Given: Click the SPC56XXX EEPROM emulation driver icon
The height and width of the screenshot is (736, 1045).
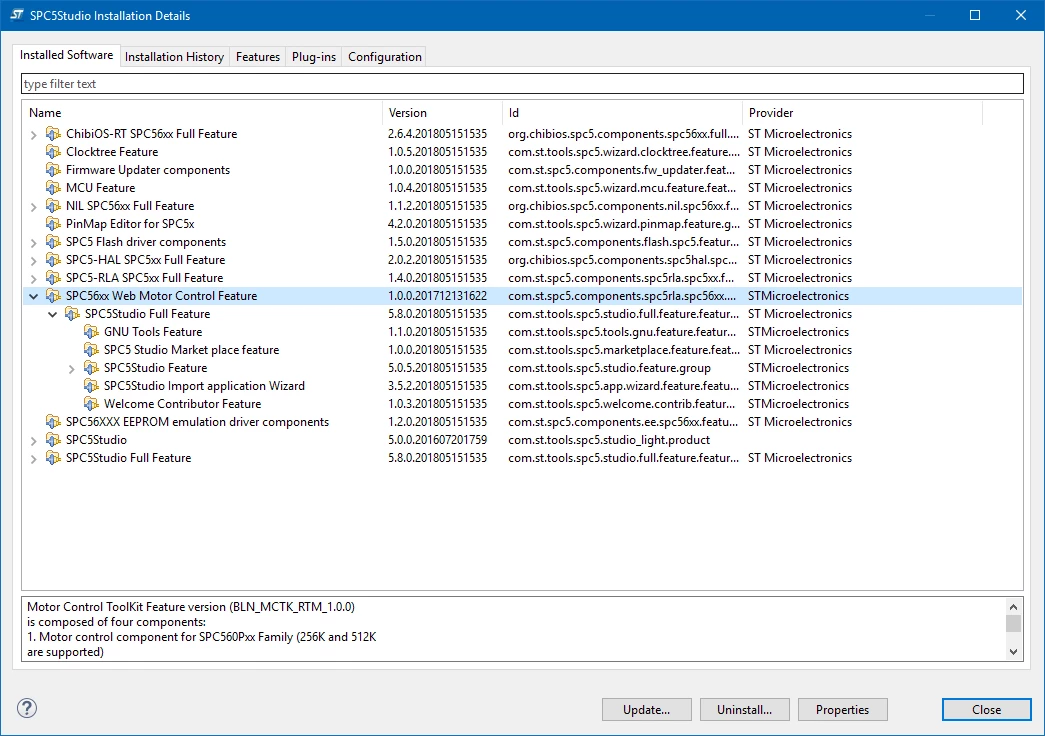Looking at the screenshot, I should tap(53, 422).
